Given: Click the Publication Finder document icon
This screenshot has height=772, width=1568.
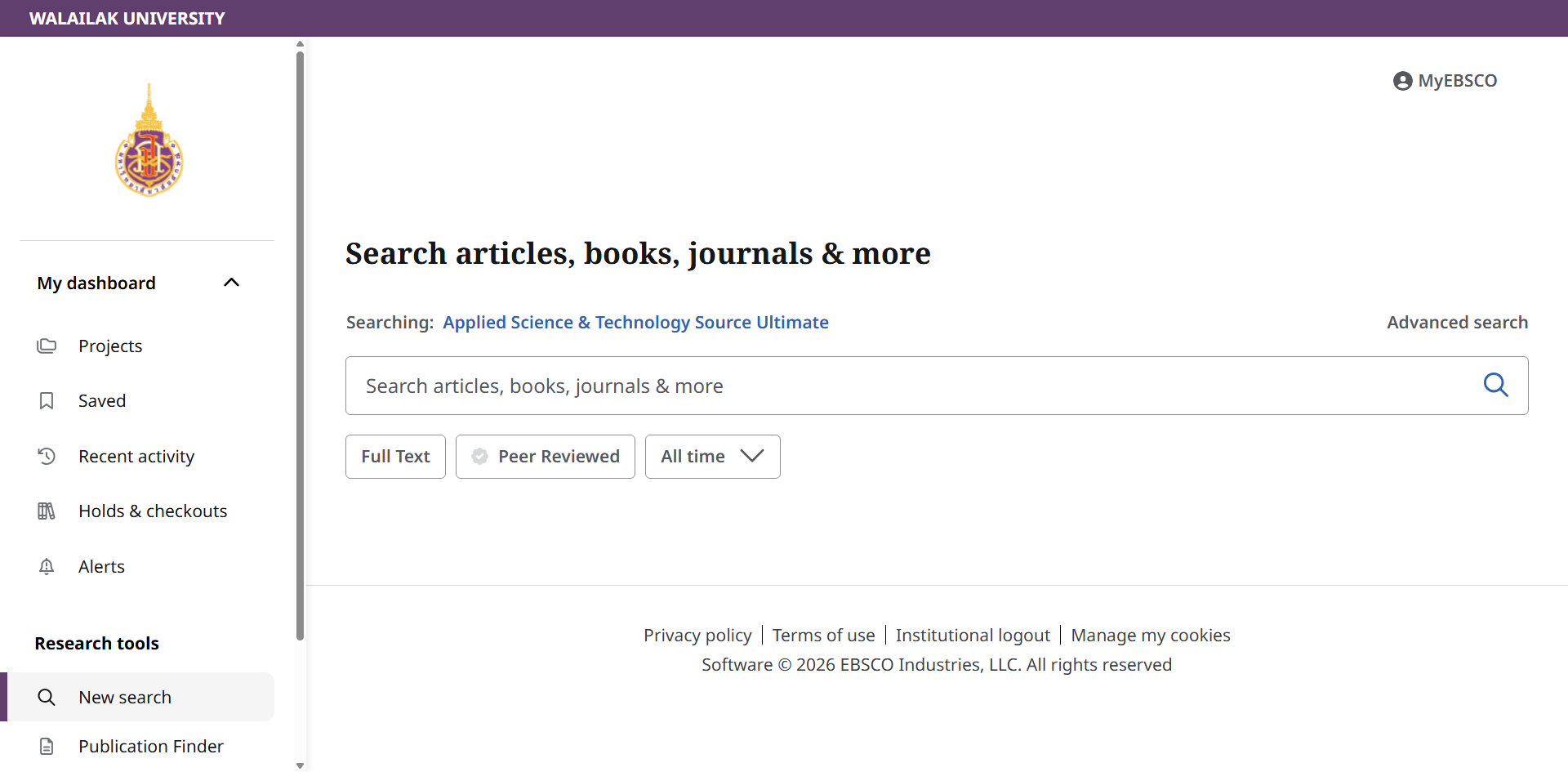Looking at the screenshot, I should (x=47, y=746).
